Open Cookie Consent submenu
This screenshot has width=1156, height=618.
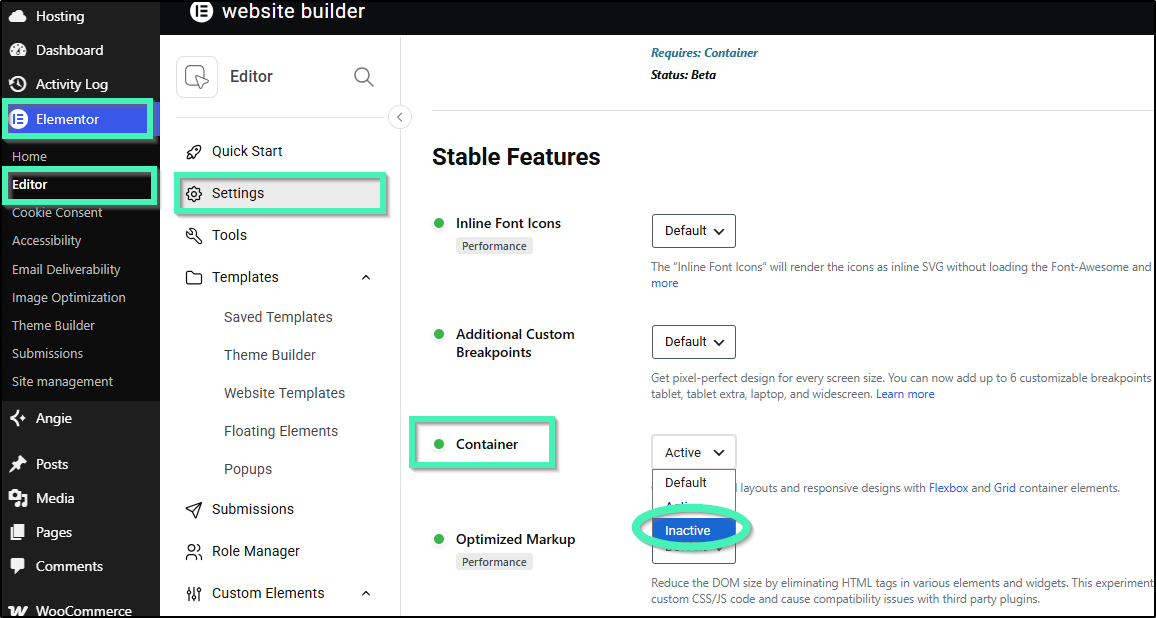57,212
